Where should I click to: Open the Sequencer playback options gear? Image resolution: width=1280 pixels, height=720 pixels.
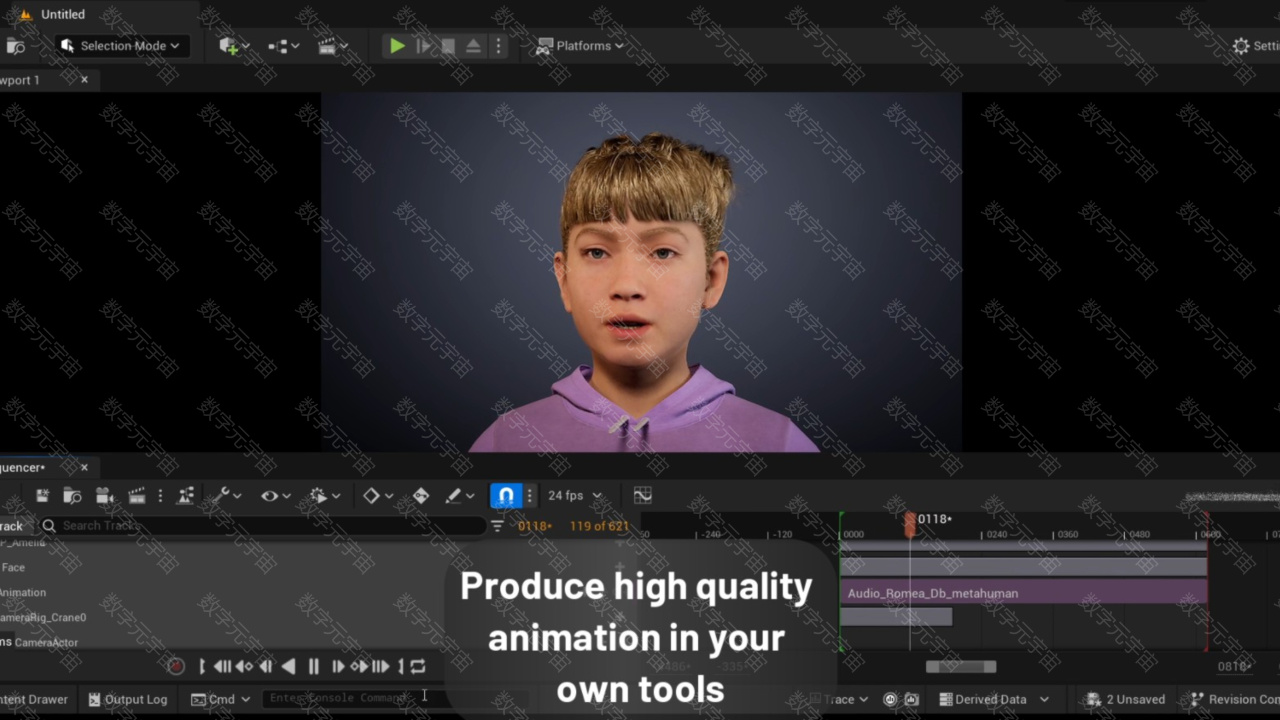point(325,496)
